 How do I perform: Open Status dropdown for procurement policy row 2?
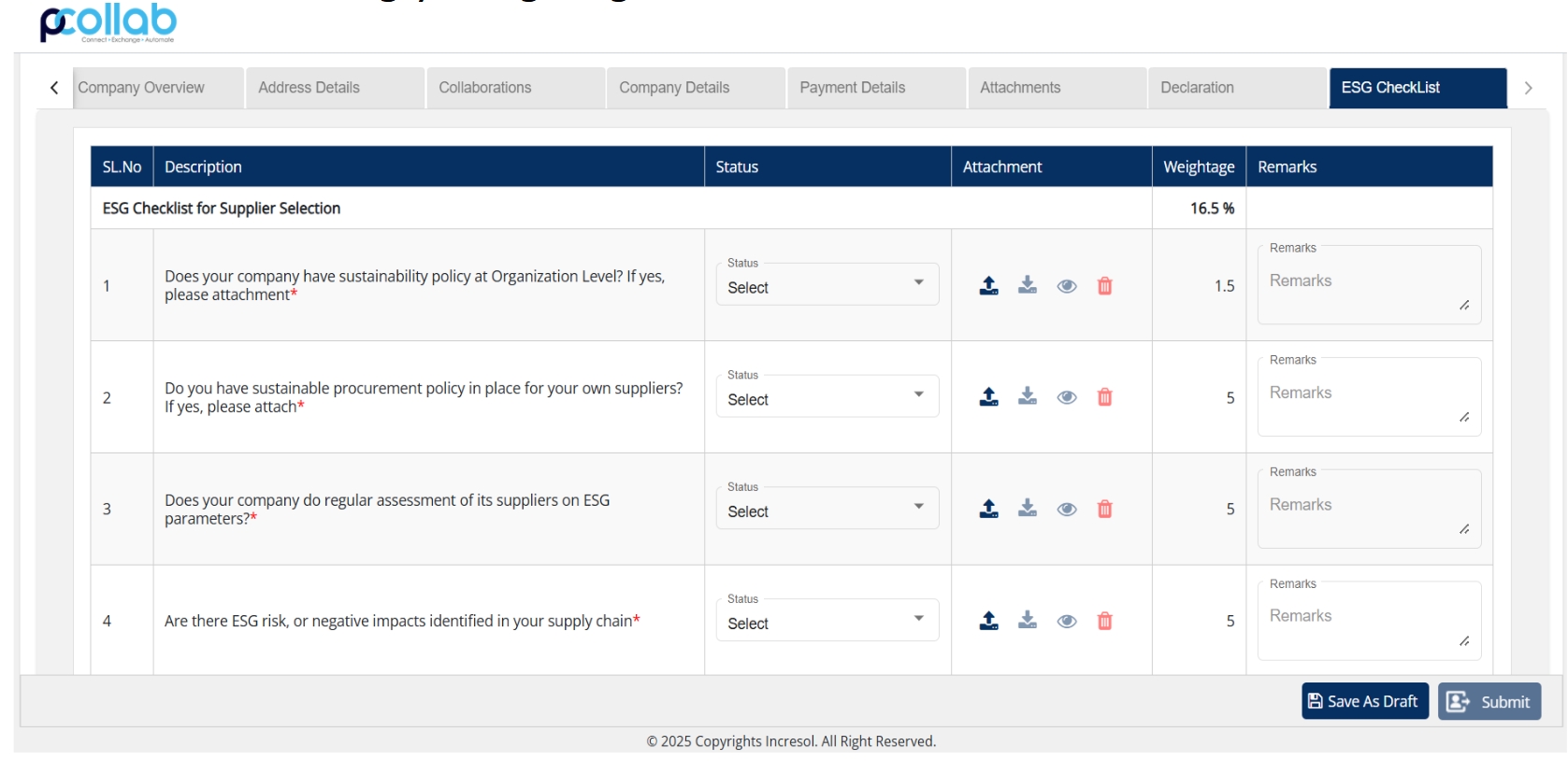pyautogui.click(x=827, y=396)
